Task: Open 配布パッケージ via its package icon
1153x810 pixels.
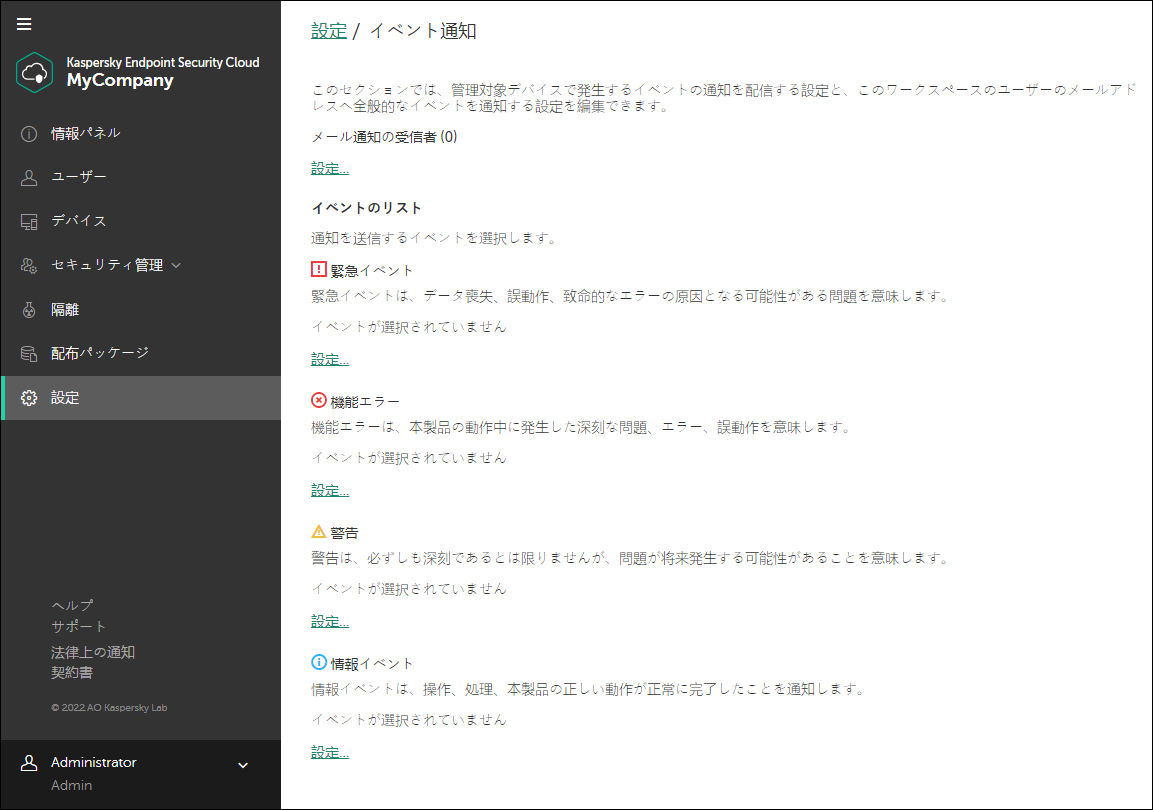Action: click(29, 352)
